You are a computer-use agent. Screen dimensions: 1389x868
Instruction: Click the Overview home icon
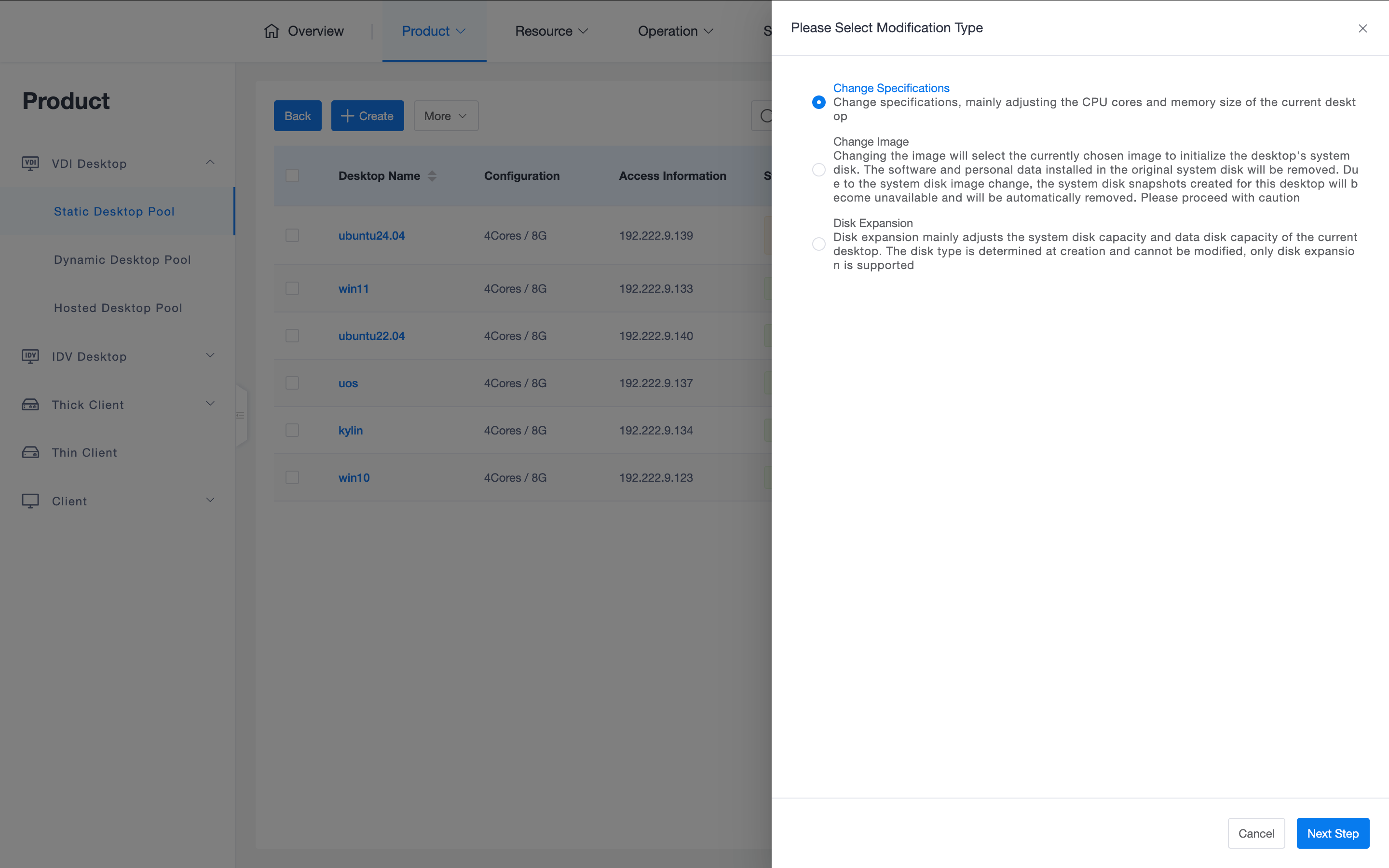(x=272, y=31)
